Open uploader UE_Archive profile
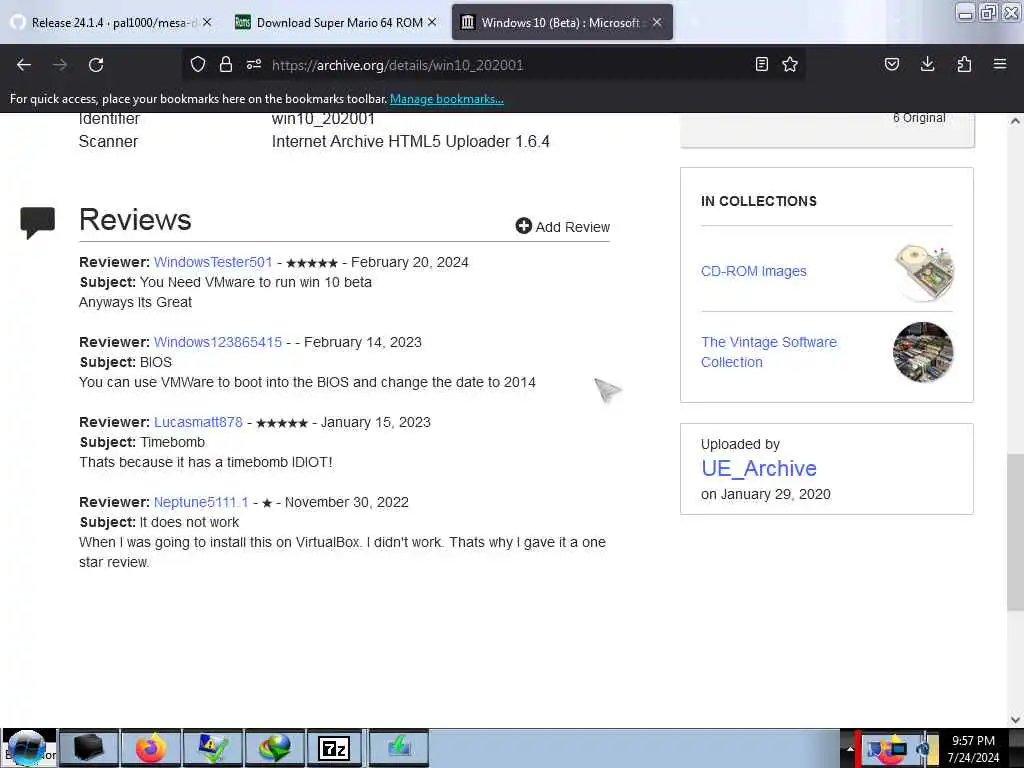1024x768 pixels. tap(759, 468)
